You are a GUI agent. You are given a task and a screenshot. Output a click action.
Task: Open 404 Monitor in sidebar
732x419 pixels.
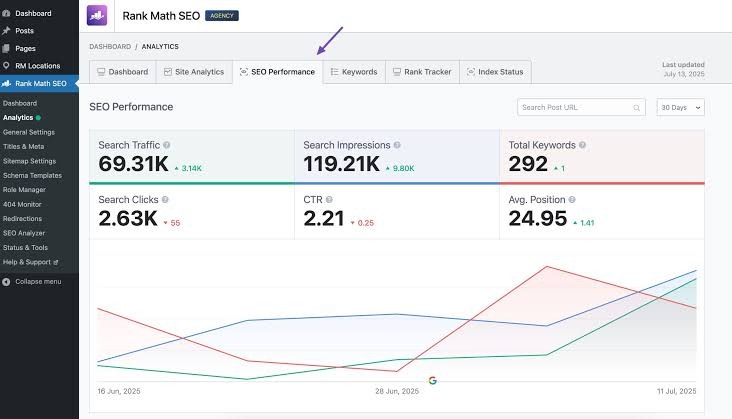(x=22, y=204)
